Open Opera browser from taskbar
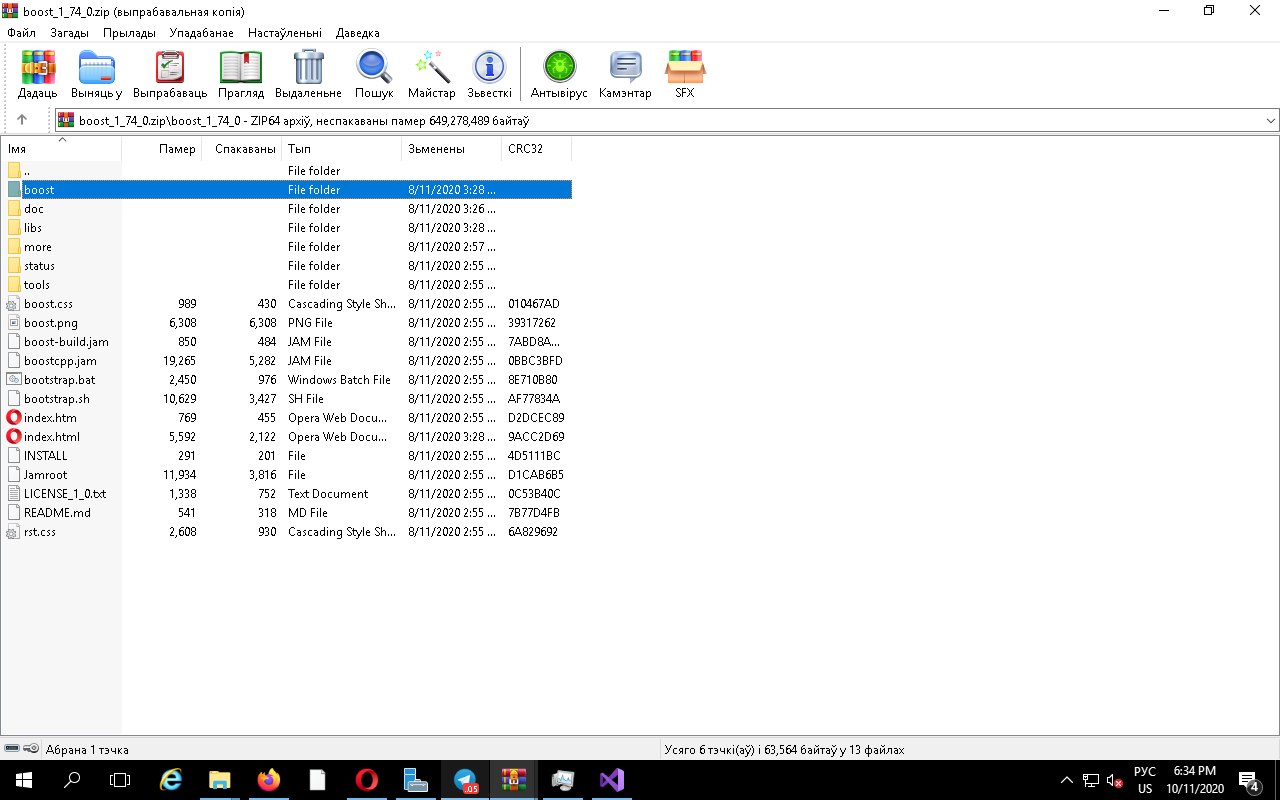The image size is (1280, 800). [x=367, y=780]
